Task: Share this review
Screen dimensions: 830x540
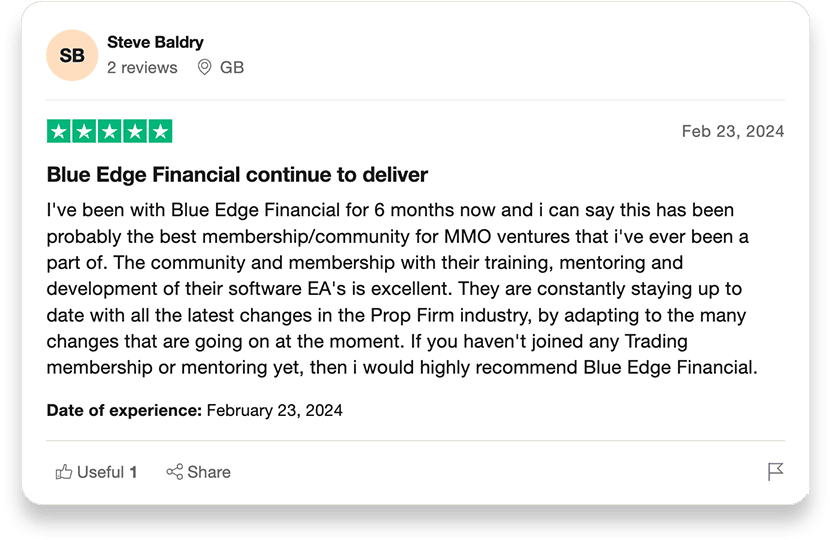Action: [199, 472]
